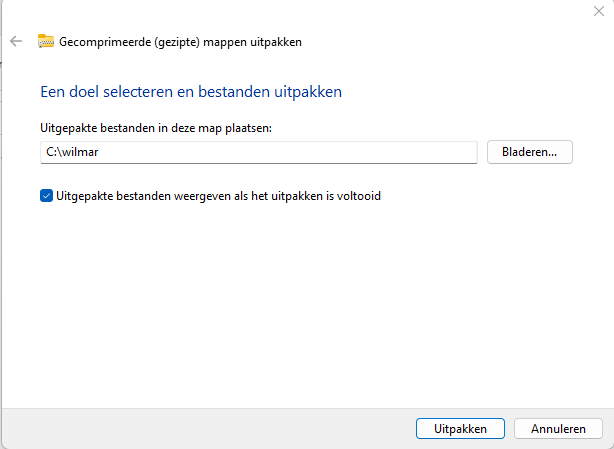Click the gray footer gap between Uitpakken and Annuleren
Viewport: 614px width, 449px height.
509,428
